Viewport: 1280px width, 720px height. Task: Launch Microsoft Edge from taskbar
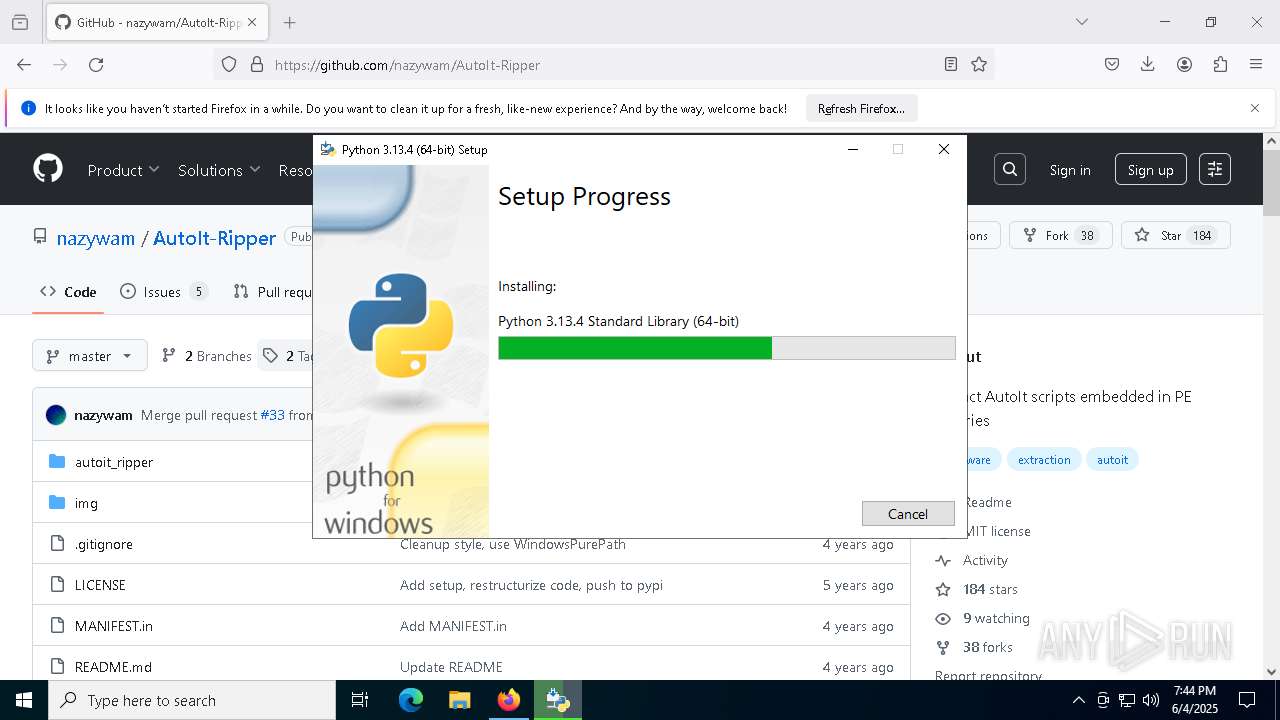click(411, 700)
